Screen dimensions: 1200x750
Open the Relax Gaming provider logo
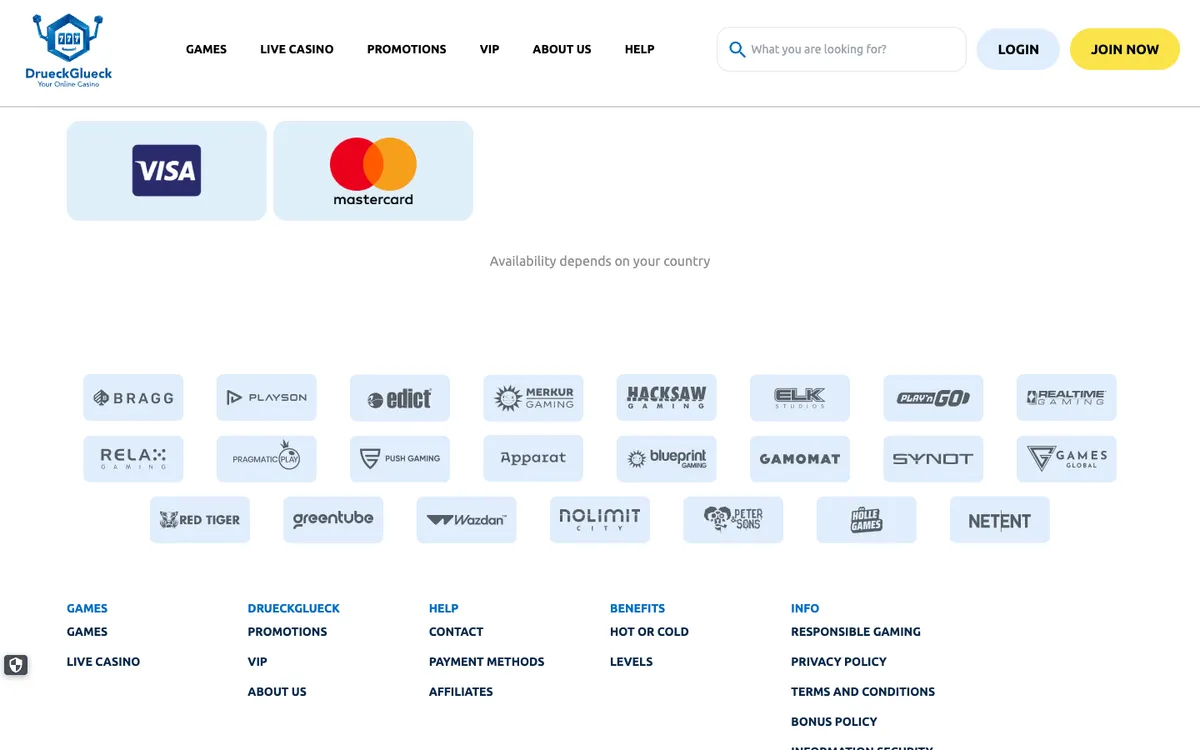[x=133, y=459]
